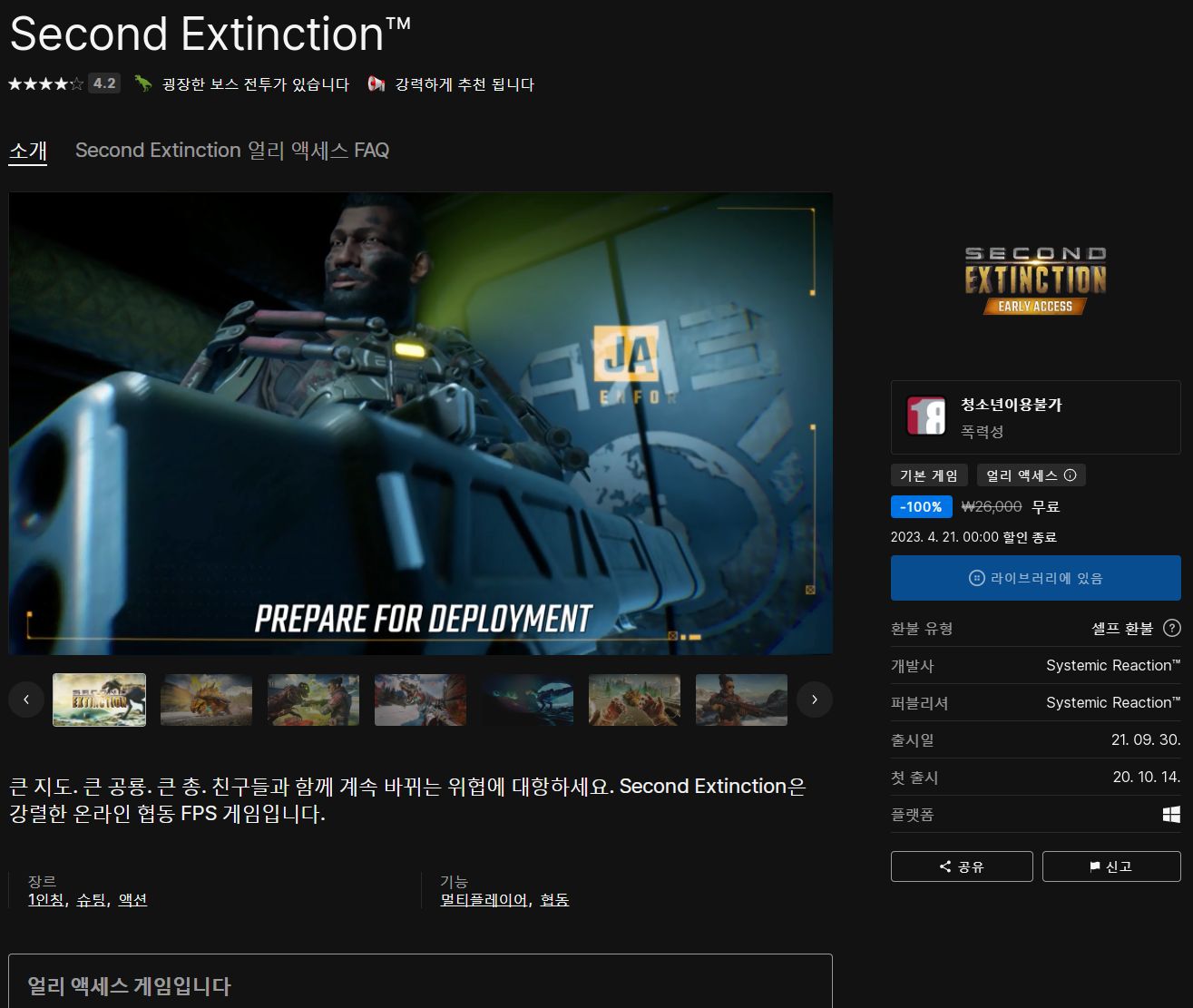Click the 2023. 4. 21. 00:00 할인 종료 text
Screen dimensions: 1193x1008
point(973,537)
